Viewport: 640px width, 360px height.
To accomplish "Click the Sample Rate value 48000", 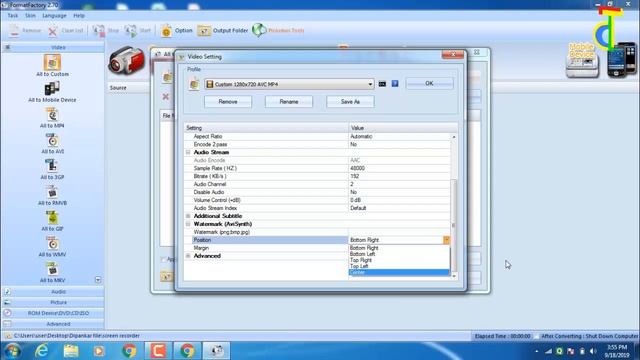I will pyautogui.click(x=358, y=168).
